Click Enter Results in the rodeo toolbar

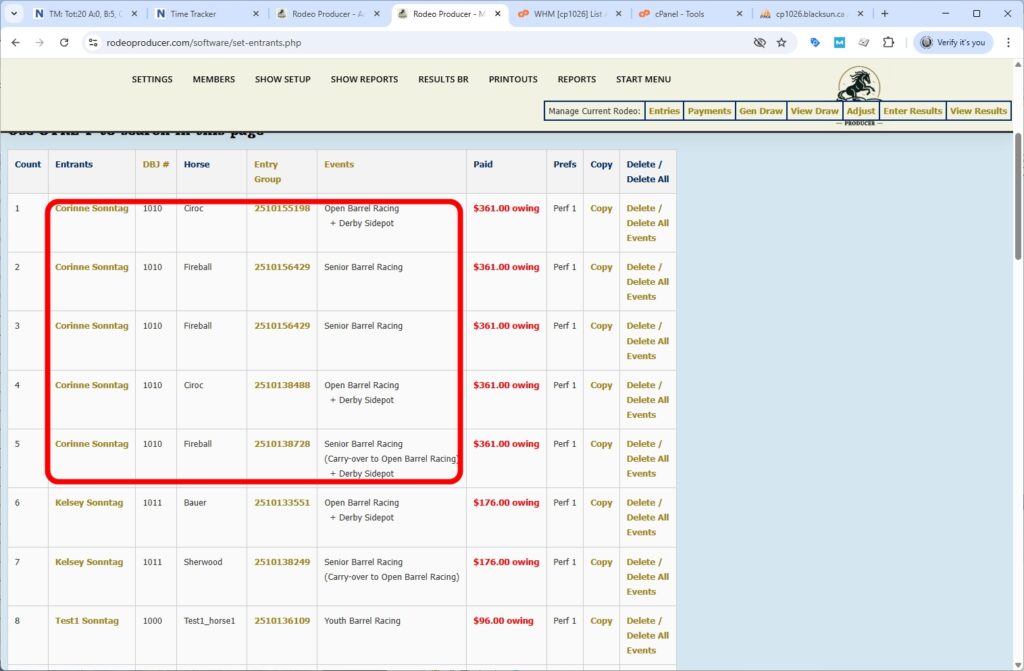click(912, 111)
